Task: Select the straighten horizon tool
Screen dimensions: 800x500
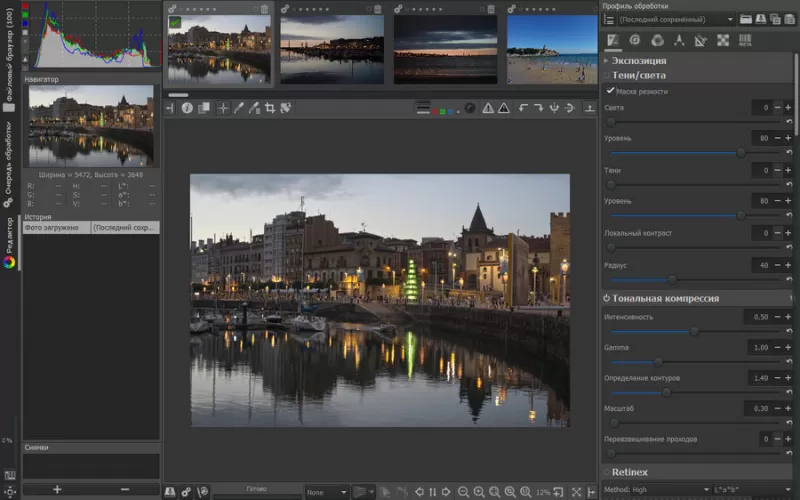Action: tap(286, 108)
